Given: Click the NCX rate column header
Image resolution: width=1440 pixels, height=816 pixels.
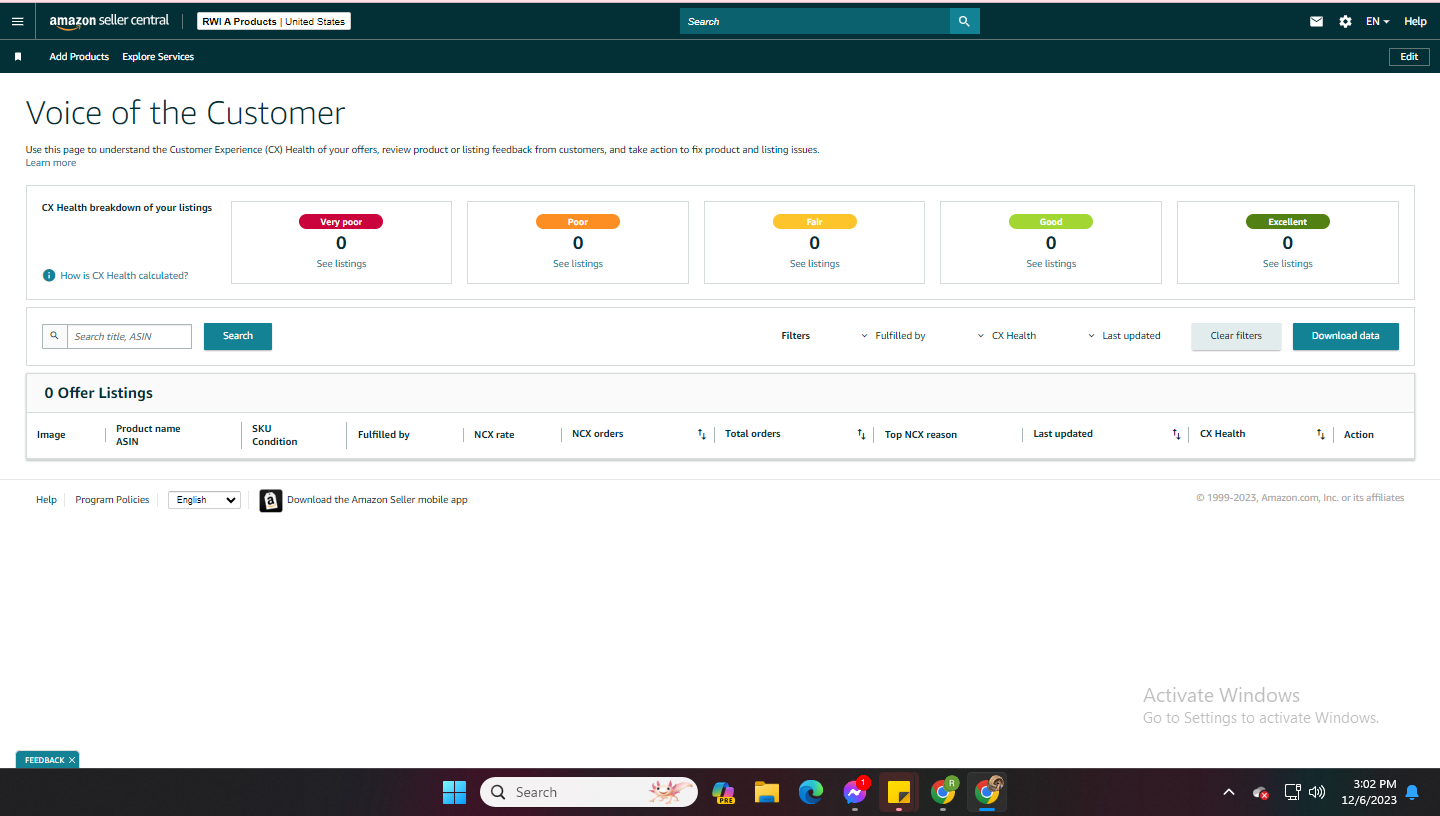Looking at the screenshot, I should point(494,435).
